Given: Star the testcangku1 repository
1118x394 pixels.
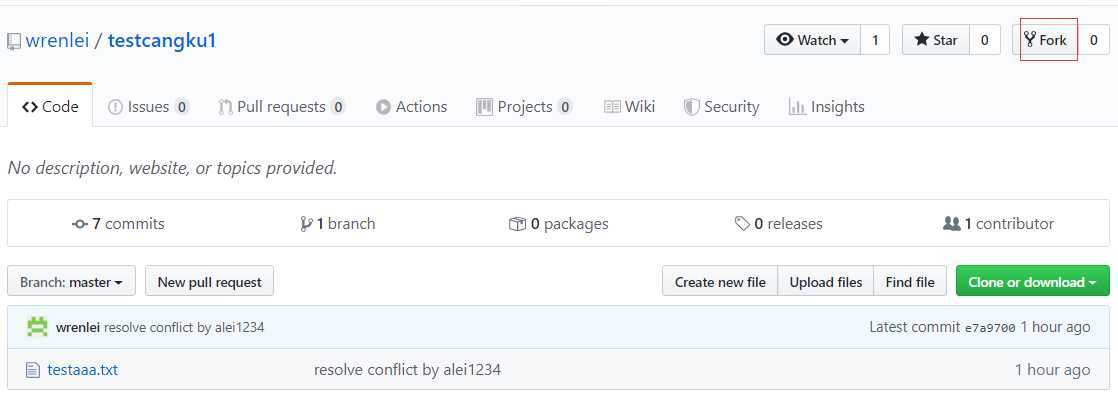Looking at the screenshot, I should tap(936, 40).
